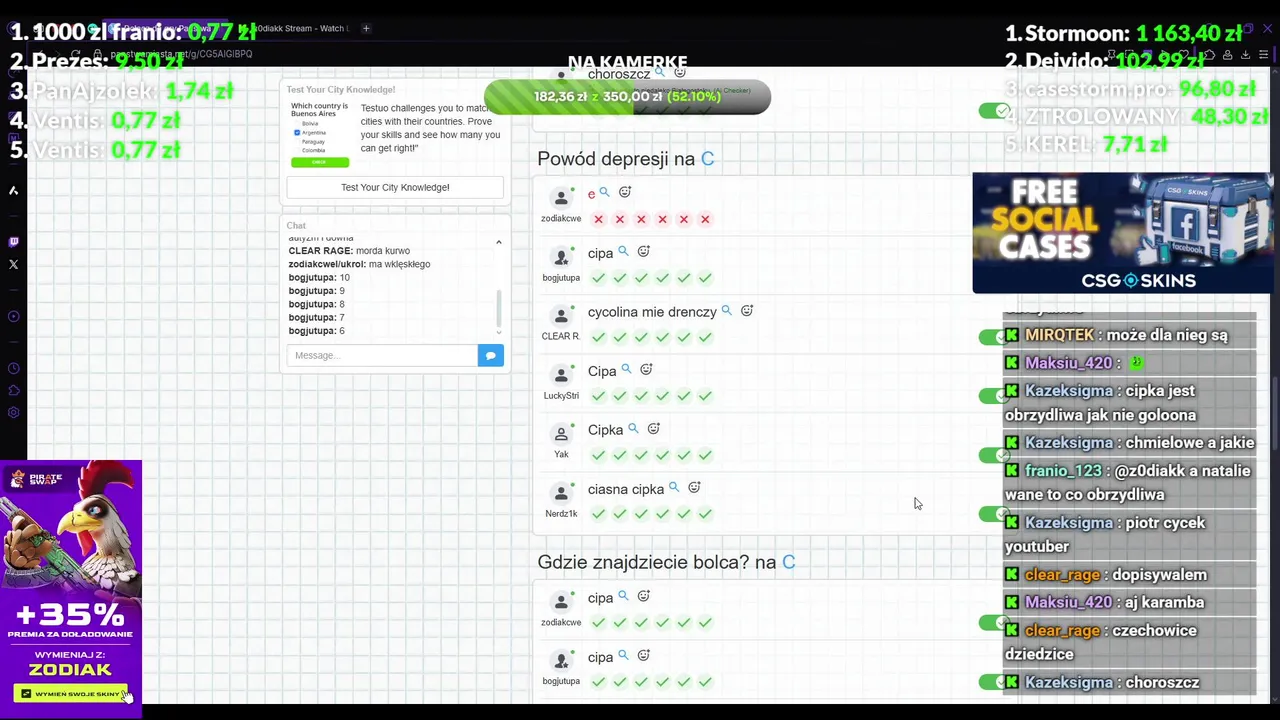
Task: Click Yak player avatar
Action: point(561,434)
